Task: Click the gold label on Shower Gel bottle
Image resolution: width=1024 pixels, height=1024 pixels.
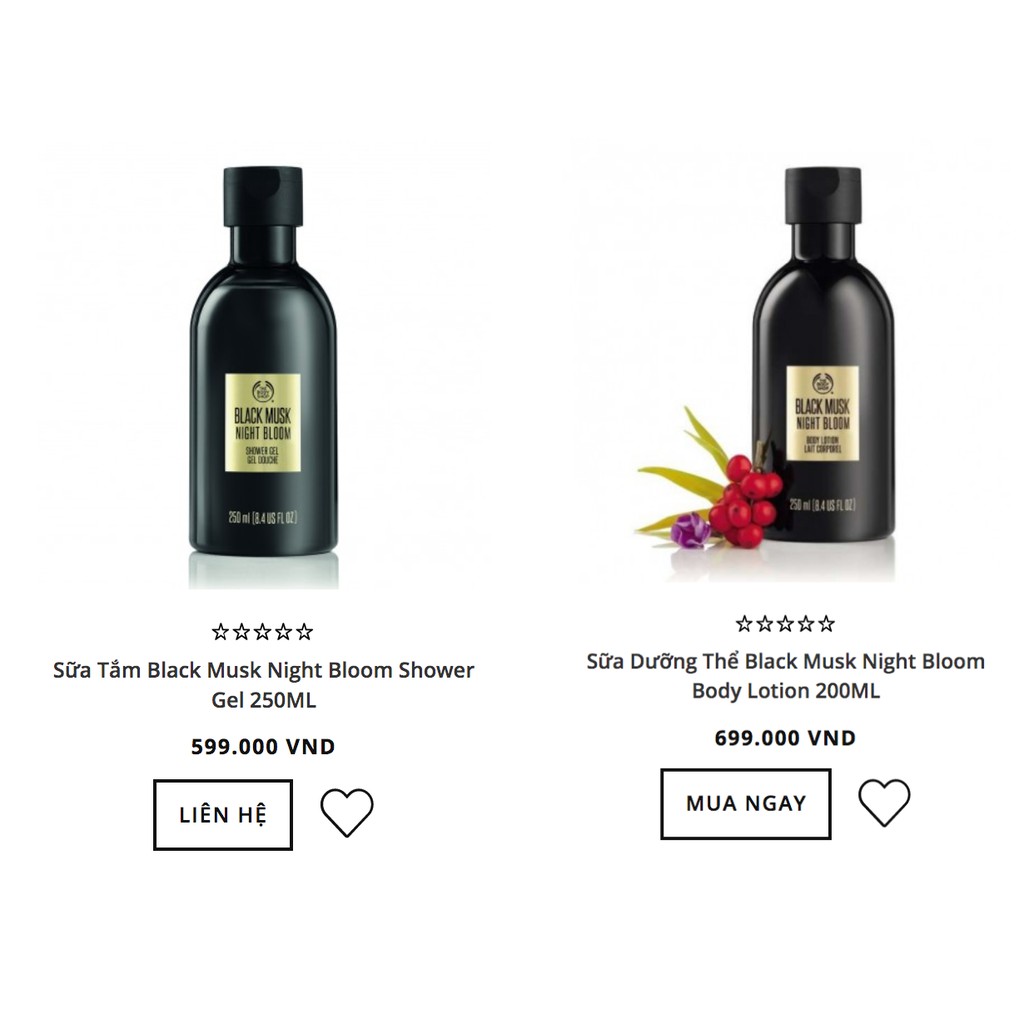Action: click(263, 423)
